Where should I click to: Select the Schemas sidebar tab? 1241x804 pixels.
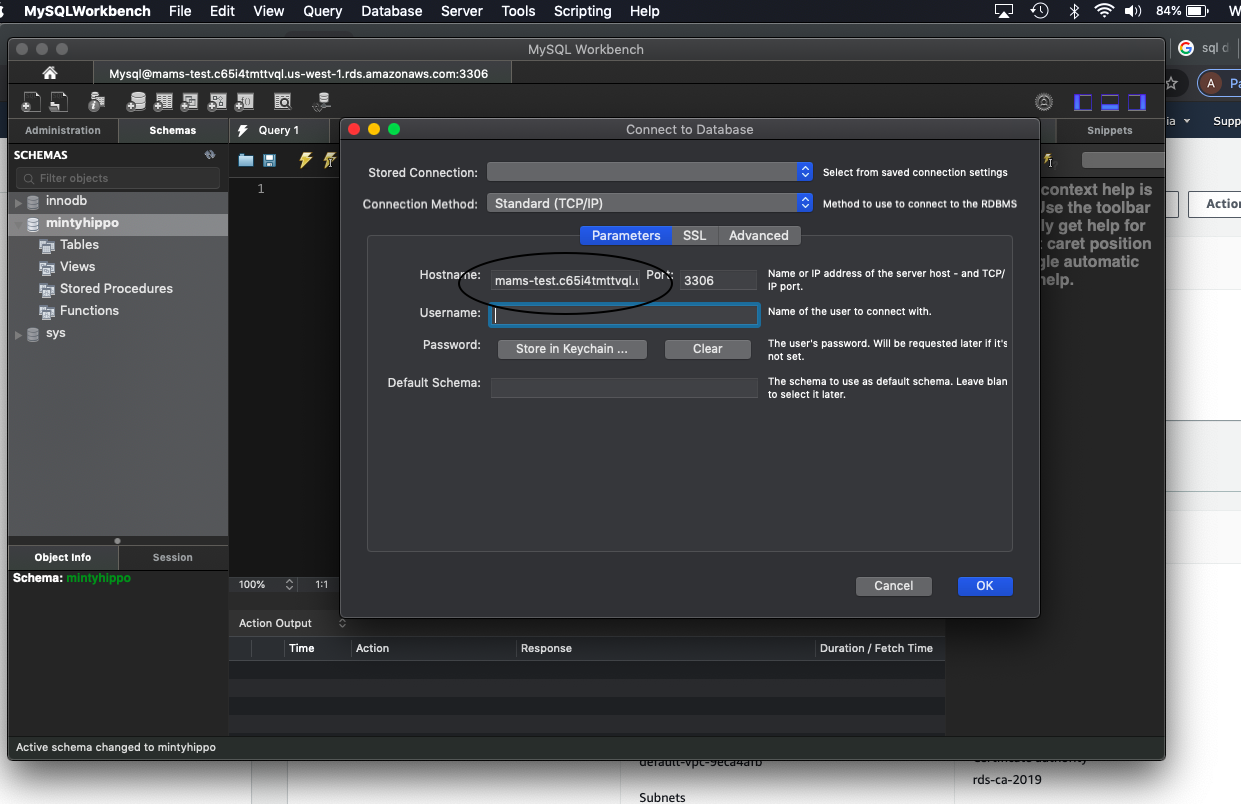click(173, 130)
